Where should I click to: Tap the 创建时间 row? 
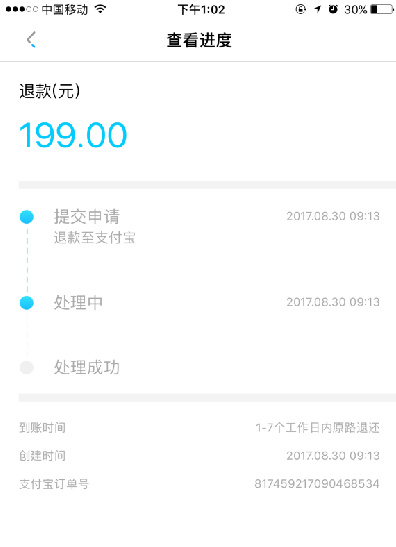click(x=199, y=456)
